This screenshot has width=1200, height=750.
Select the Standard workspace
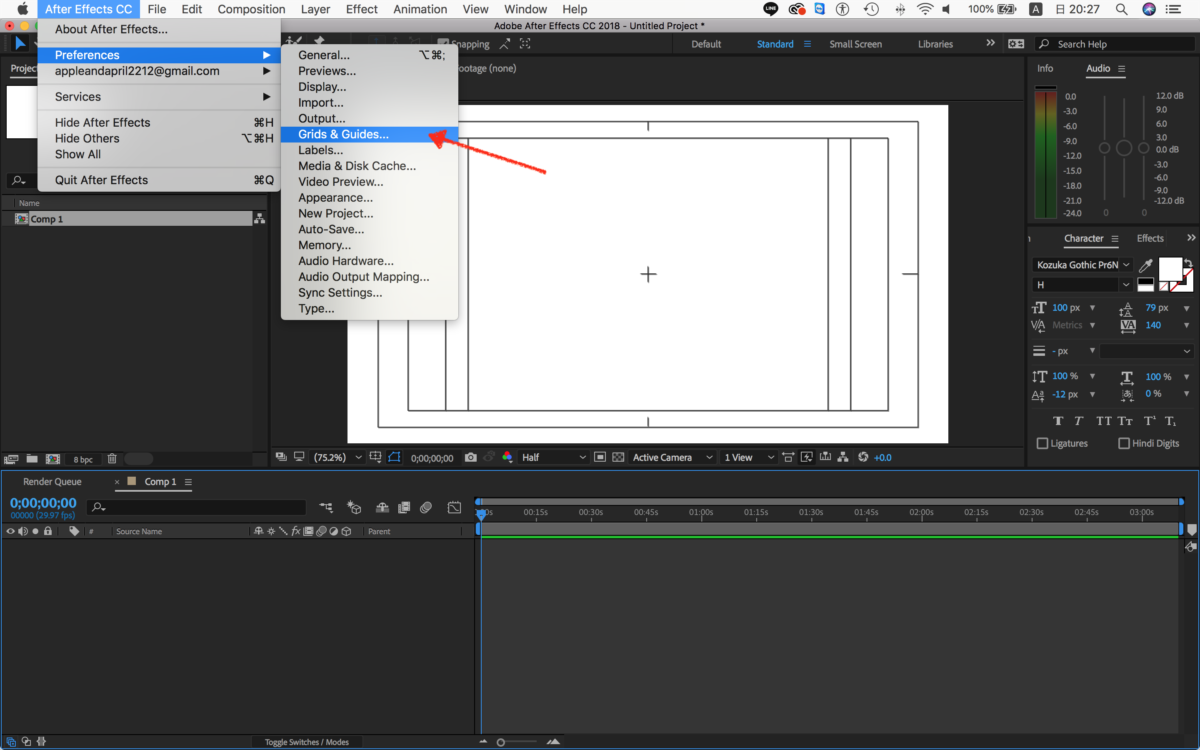775,44
